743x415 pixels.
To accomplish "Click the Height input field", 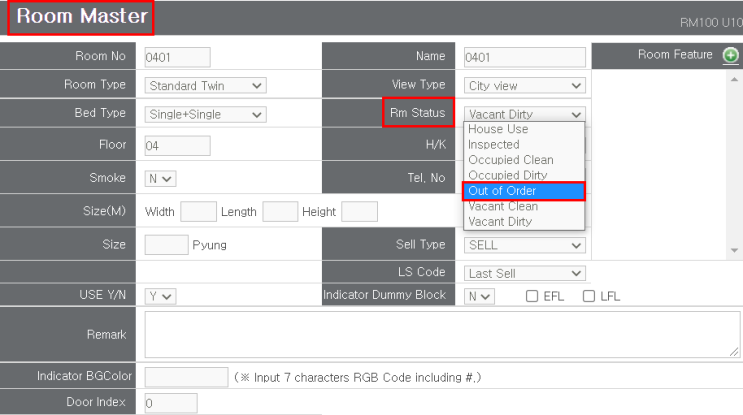I will pyautogui.click(x=360, y=211).
